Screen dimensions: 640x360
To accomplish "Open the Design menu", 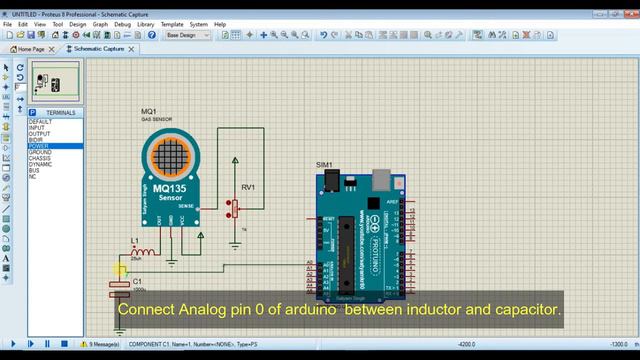I will click(78, 24).
